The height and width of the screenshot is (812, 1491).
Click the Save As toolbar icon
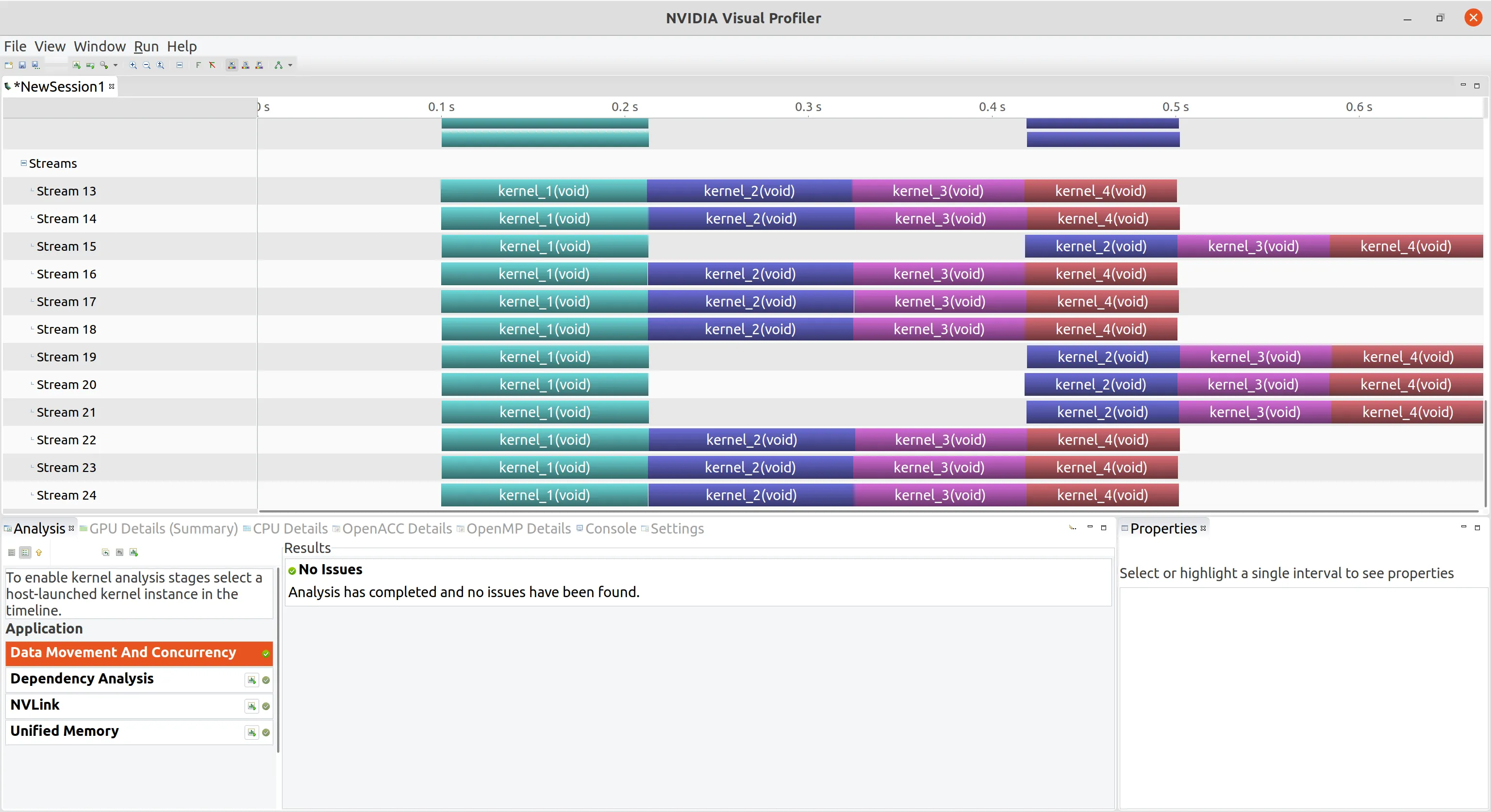click(35, 65)
